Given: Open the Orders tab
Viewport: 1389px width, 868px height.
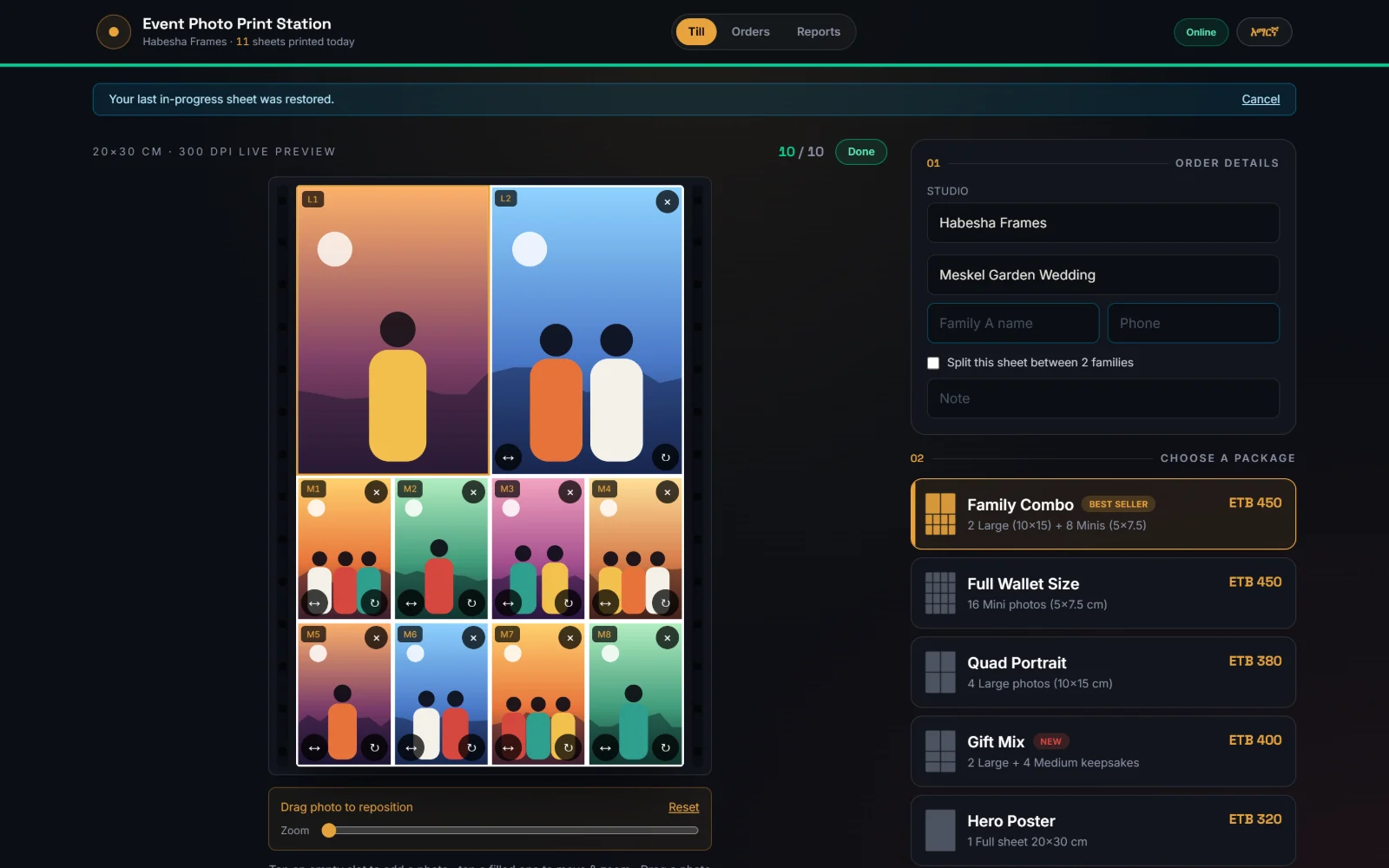Looking at the screenshot, I should [750, 32].
